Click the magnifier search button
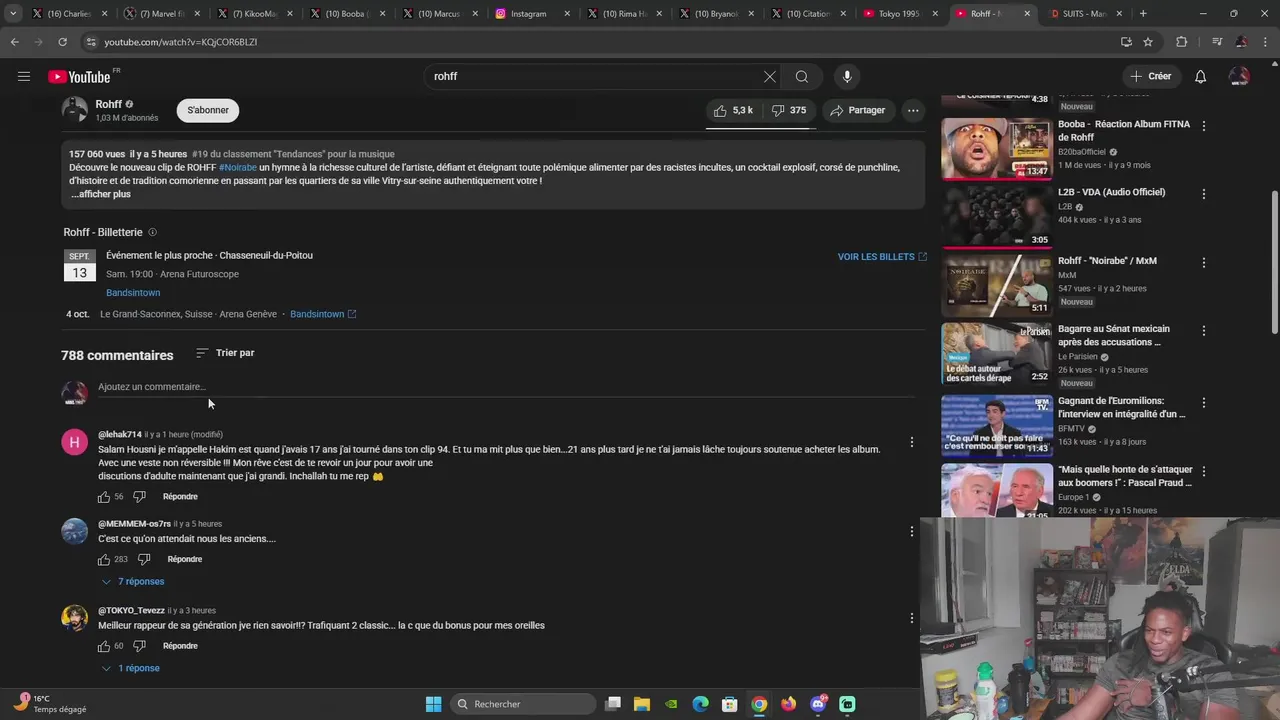The height and width of the screenshot is (720, 1280). [x=802, y=76]
